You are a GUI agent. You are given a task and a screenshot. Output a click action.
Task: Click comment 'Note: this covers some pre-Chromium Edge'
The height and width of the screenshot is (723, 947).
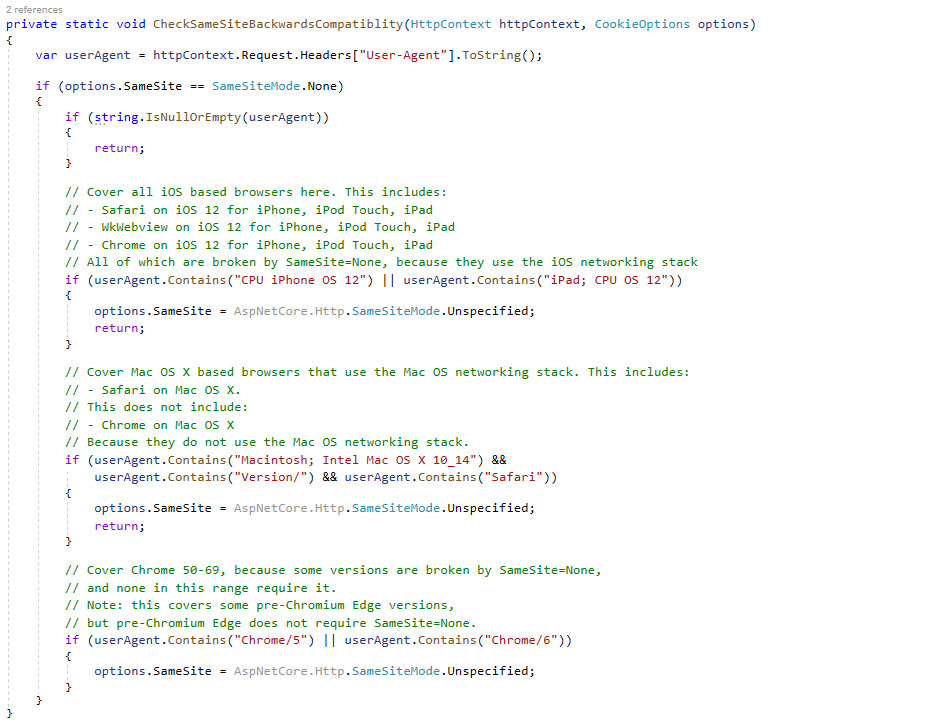(260, 605)
